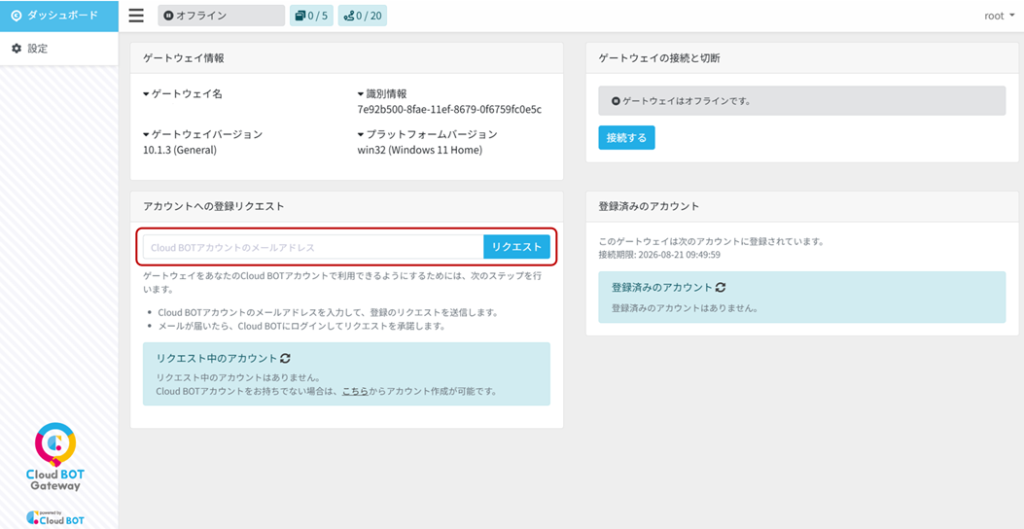
Task: Toggle the hamburger menu icon
Action: pos(136,16)
